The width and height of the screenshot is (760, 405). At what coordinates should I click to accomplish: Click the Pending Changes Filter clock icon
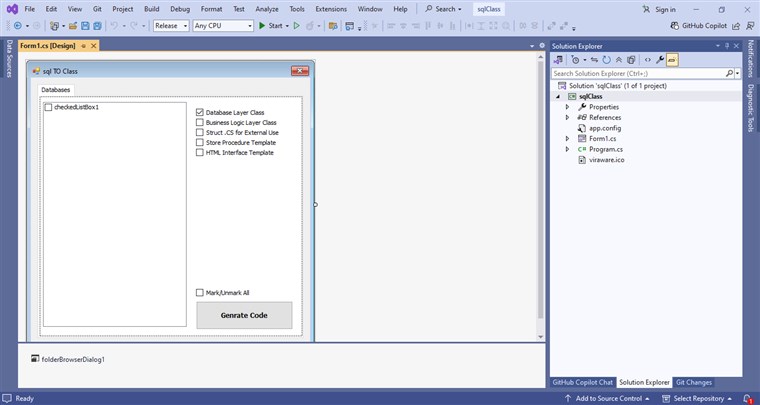click(x=575, y=60)
